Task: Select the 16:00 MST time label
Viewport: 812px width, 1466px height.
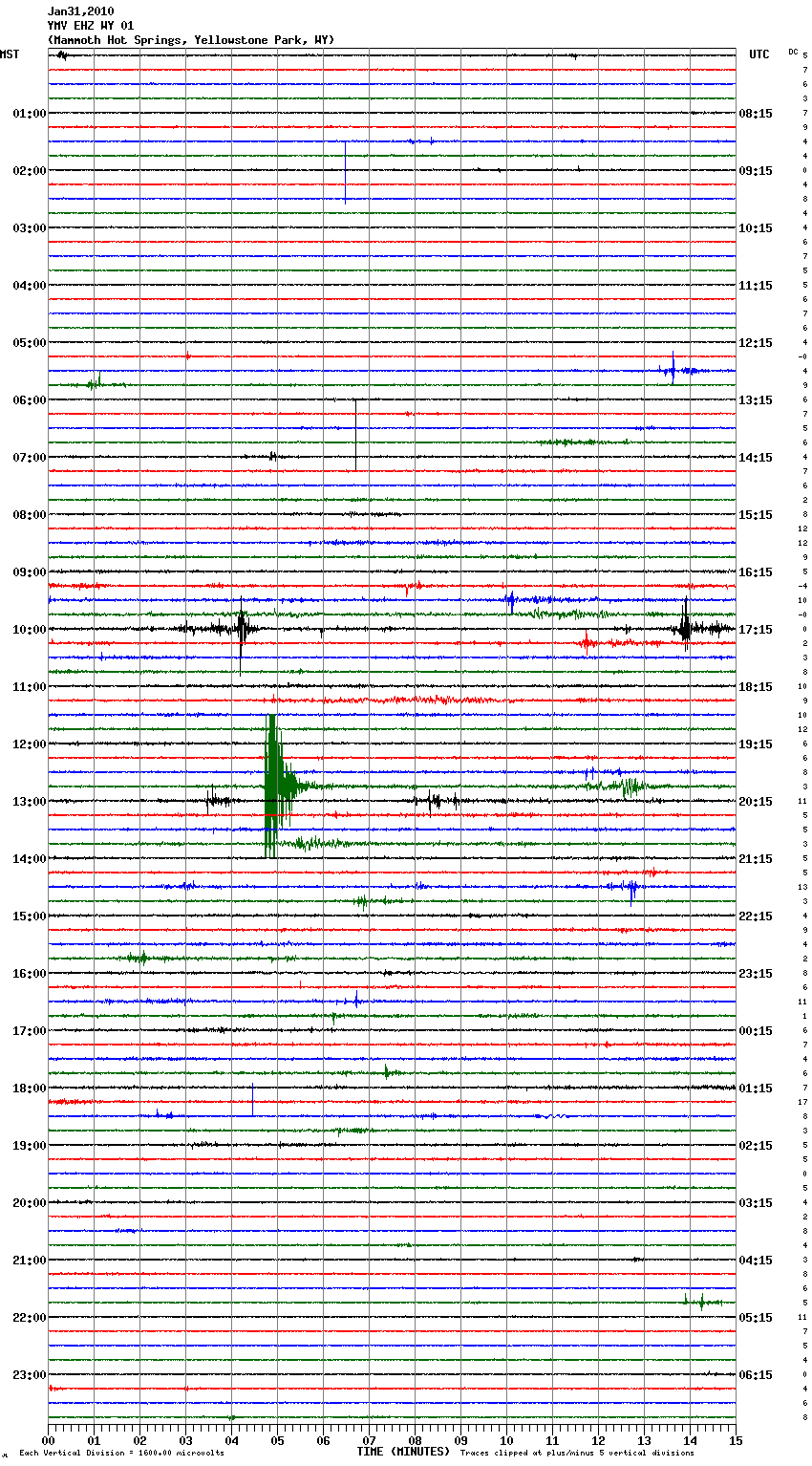Action: point(30,974)
